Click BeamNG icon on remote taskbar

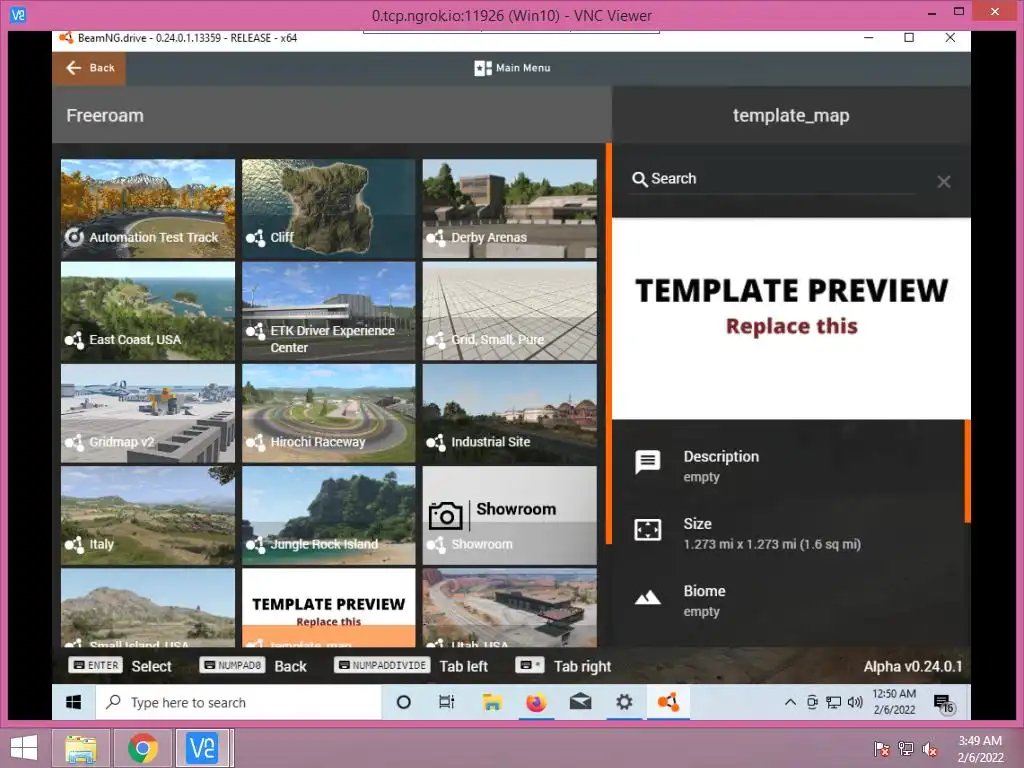click(668, 702)
